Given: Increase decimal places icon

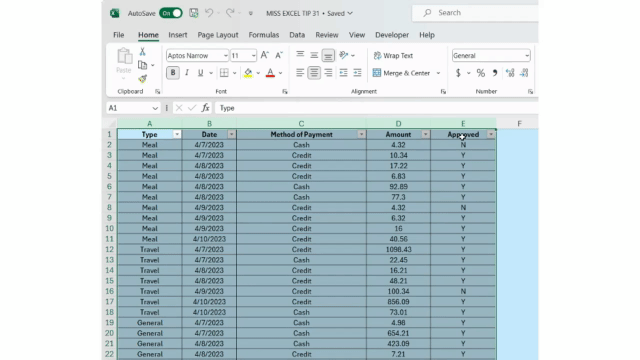Looking at the screenshot, I should [510, 73].
